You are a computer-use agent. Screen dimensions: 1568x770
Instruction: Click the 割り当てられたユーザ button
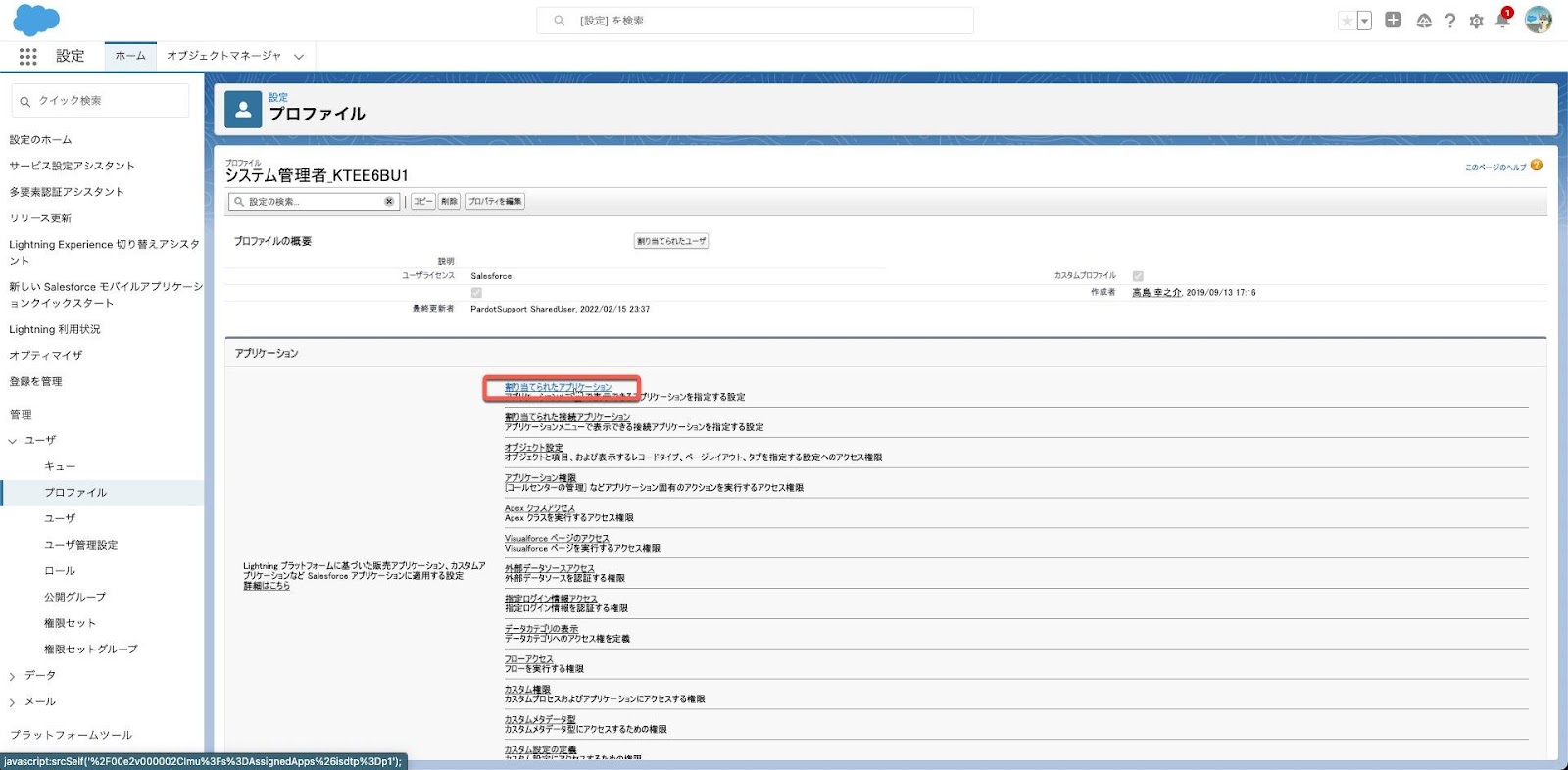[x=671, y=241]
